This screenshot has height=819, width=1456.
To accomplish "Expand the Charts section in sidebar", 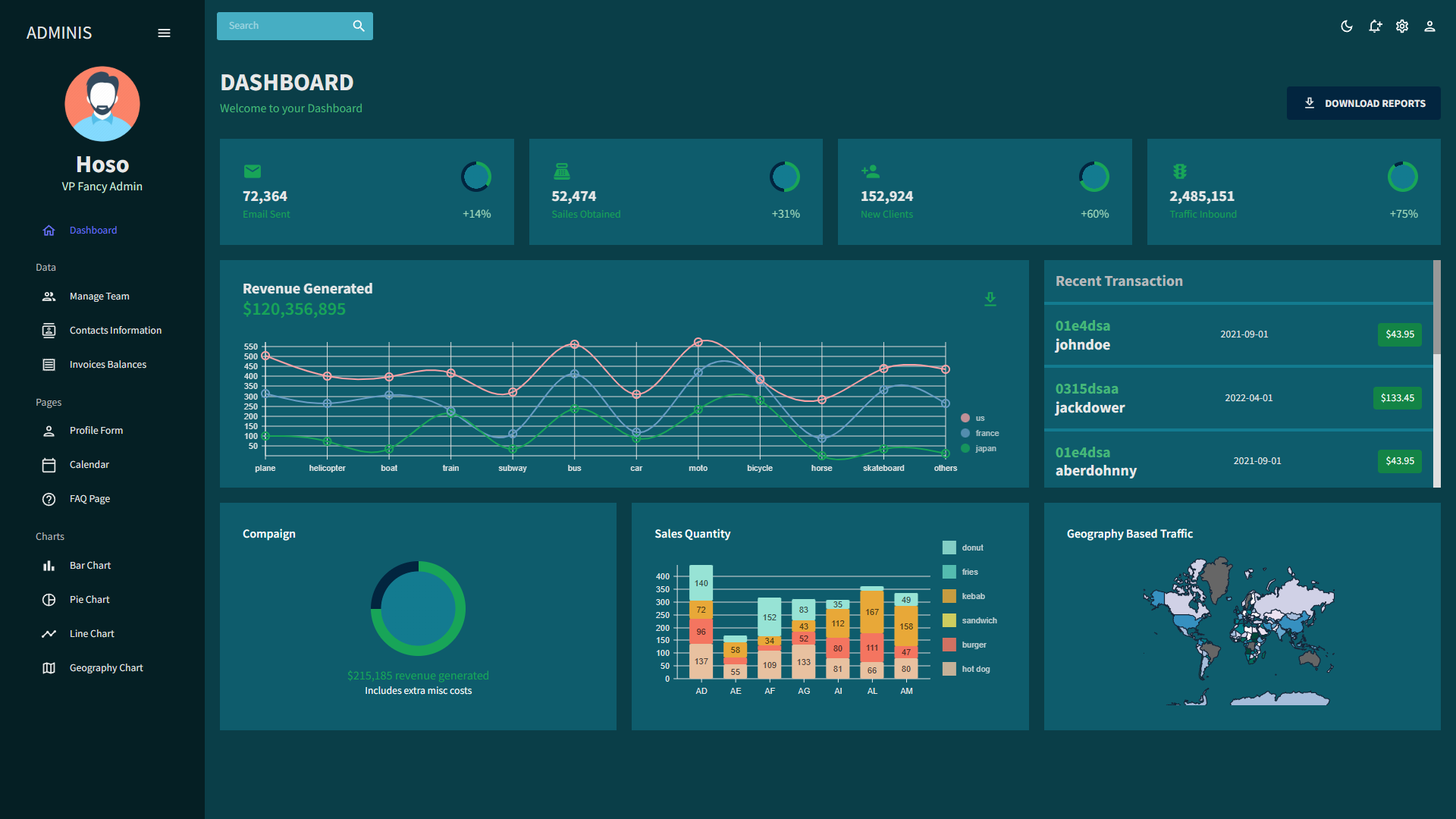I will pyautogui.click(x=50, y=536).
